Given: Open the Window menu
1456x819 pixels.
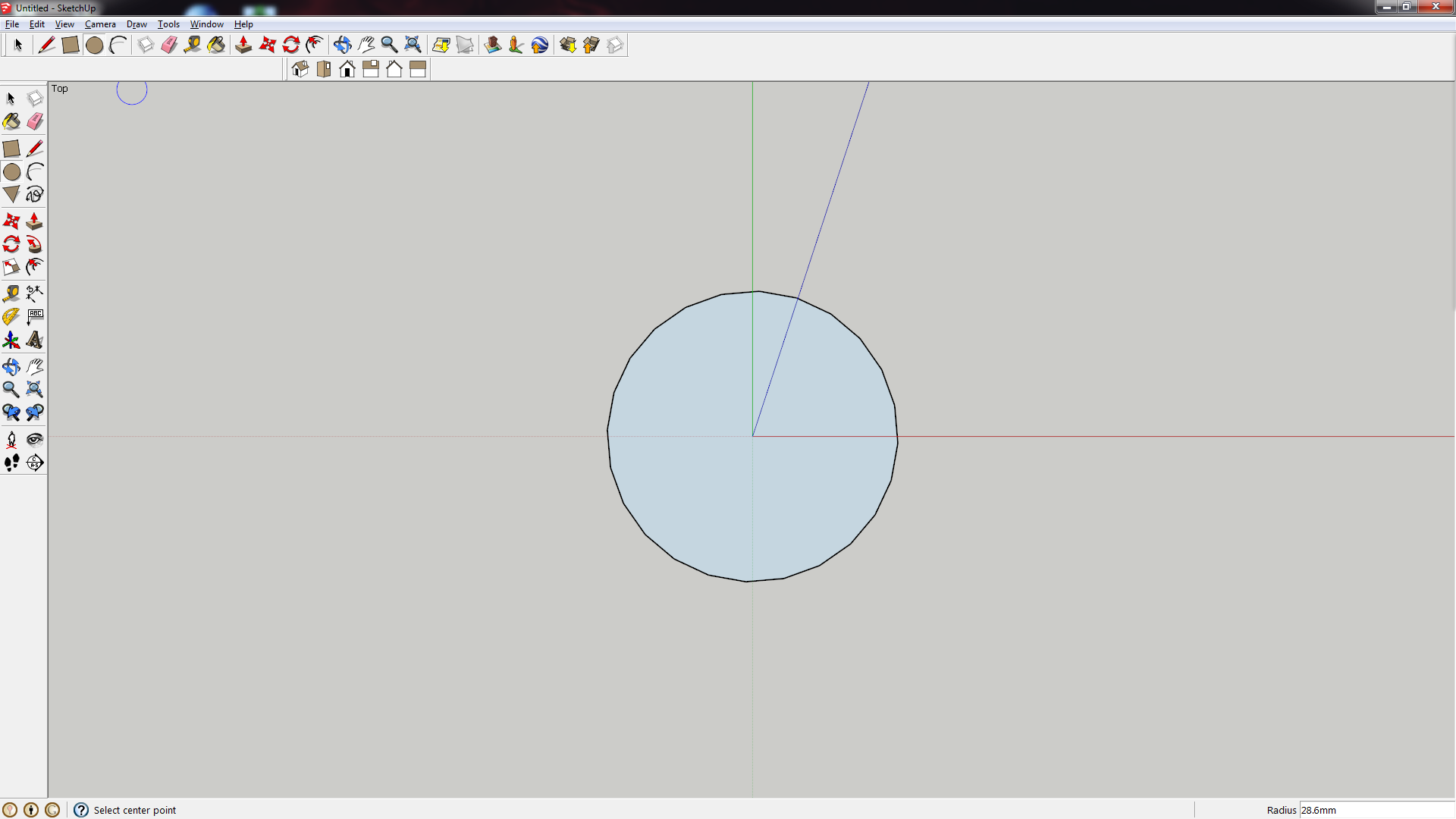Looking at the screenshot, I should pyautogui.click(x=206, y=24).
